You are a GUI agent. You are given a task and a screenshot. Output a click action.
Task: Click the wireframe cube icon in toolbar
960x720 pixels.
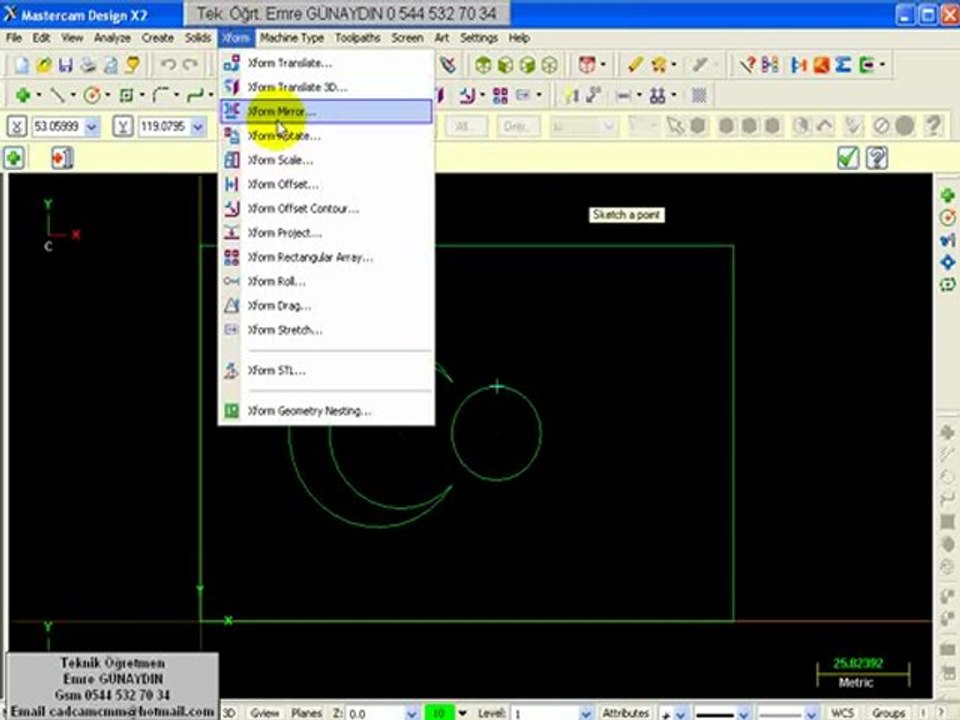[x=549, y=64]
